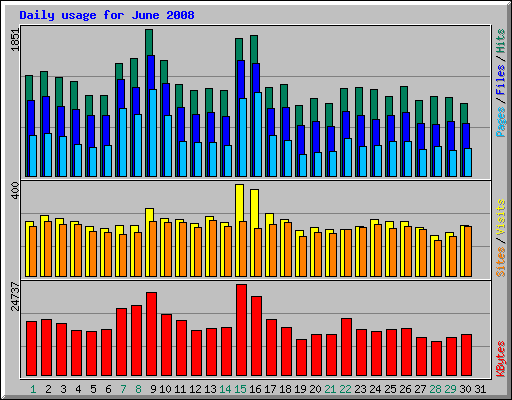Click the red KBytes bar for day 1
The width and height of the screenshot is (512, 400).
[x=31, y=348]
